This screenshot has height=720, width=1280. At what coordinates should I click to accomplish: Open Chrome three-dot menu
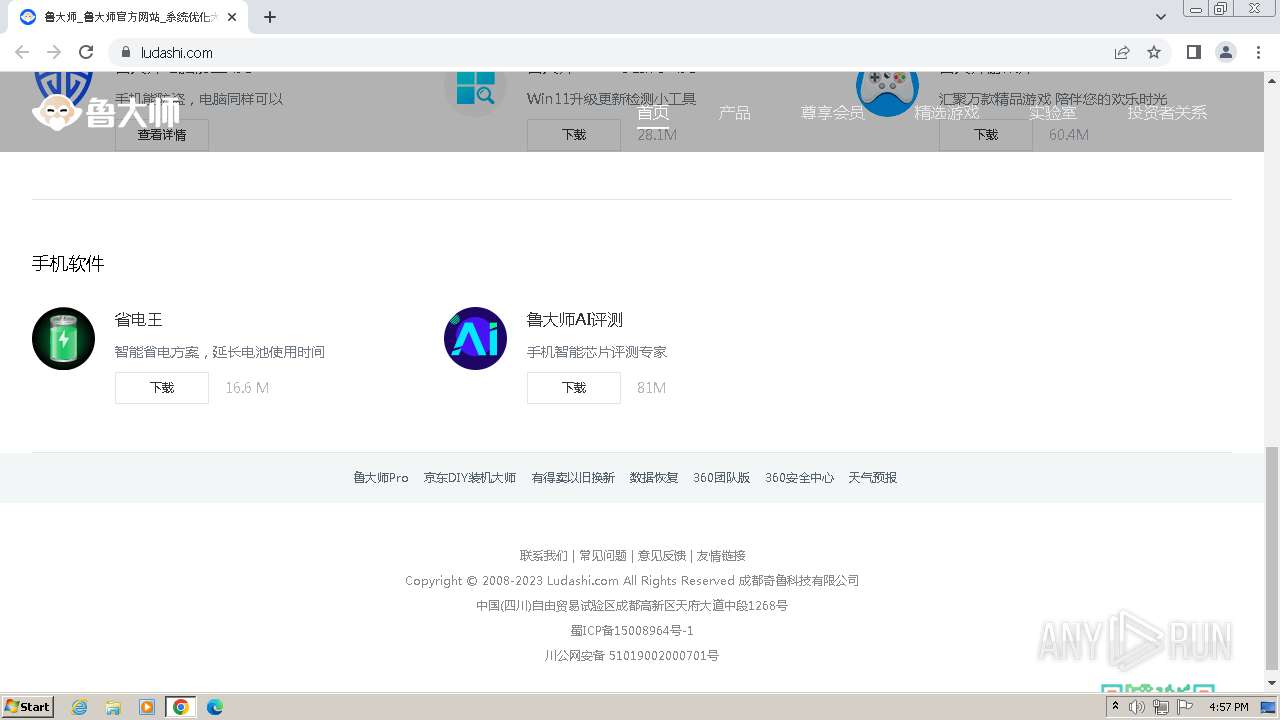1259,52
